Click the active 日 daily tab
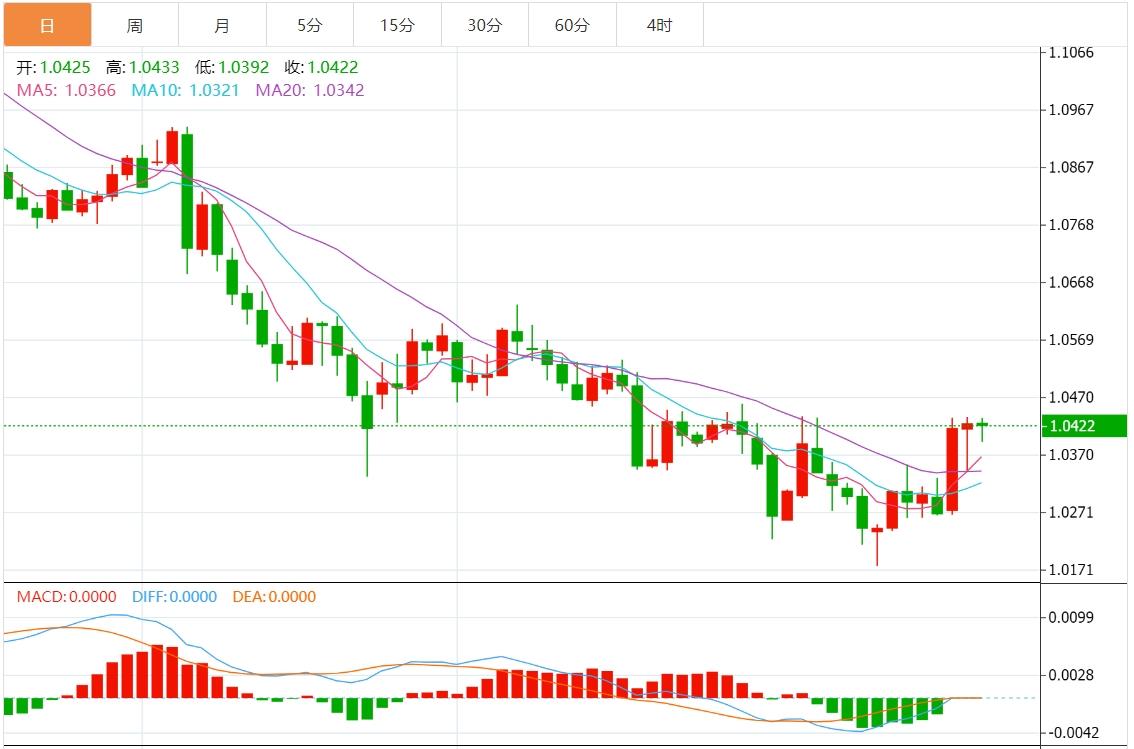Image resolution: width=1134 pixels, height=749 pixels. [x=47, y=25]
